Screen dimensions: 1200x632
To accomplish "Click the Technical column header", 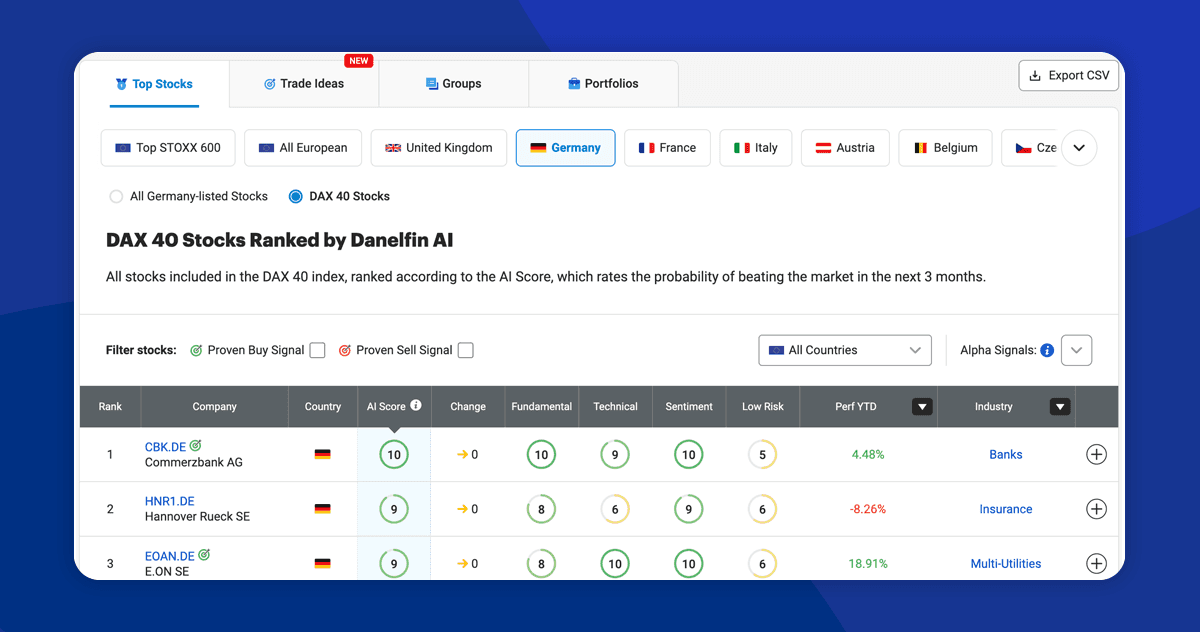I will click(615, 407).
